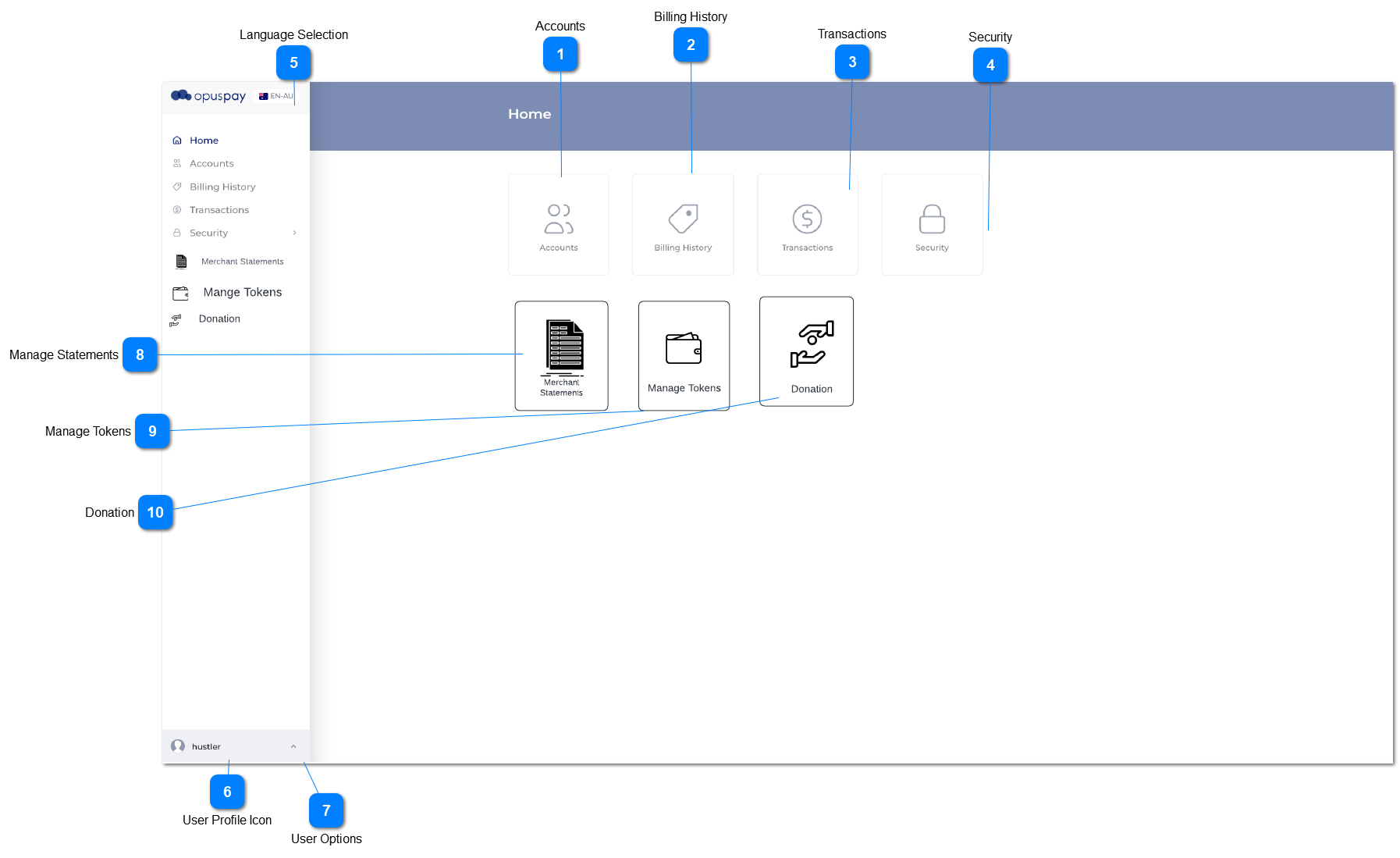
Task: Open the Accounts tile on the home page
Action: click(x=558, y=225)
